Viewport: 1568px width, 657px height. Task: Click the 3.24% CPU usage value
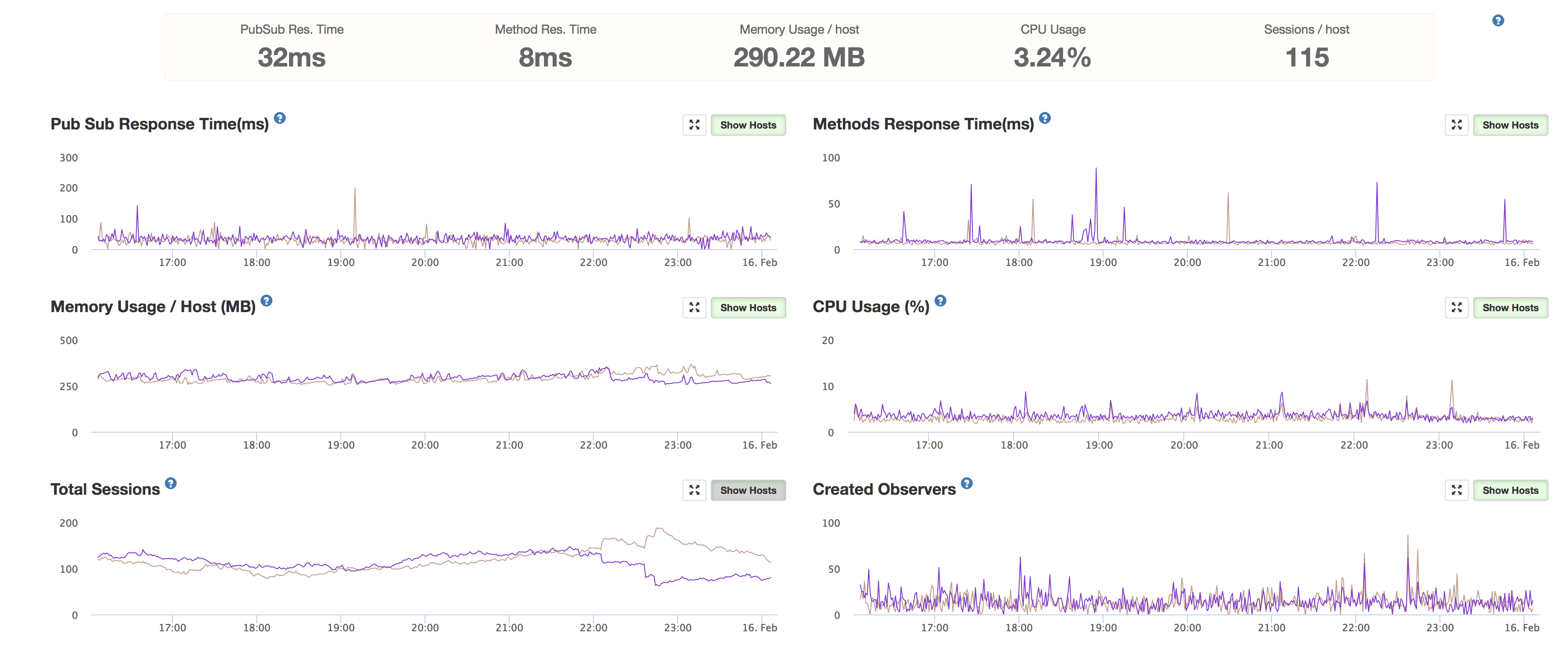coord(1053,58)
